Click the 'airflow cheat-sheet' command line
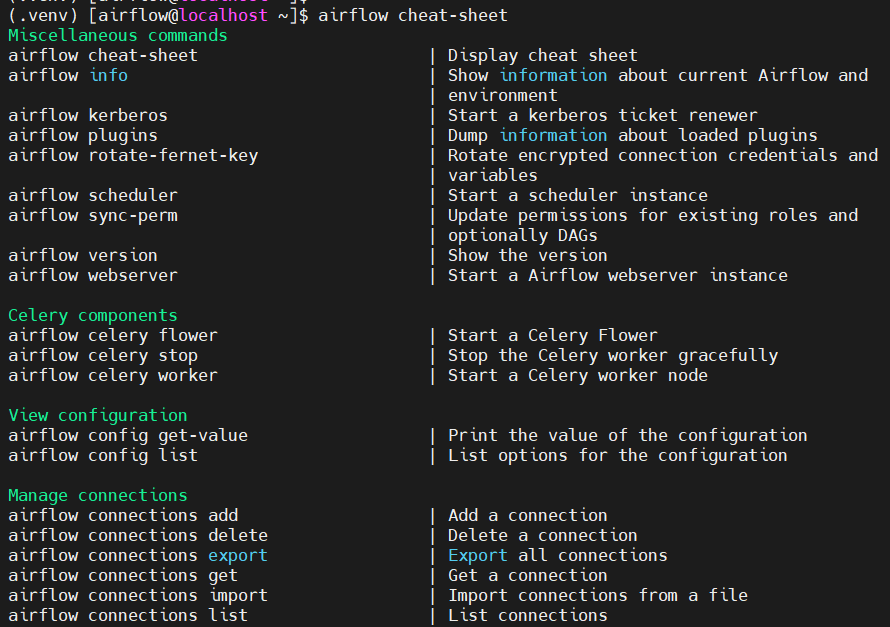The width and height of the screenshot is (890, 627). 101,55
